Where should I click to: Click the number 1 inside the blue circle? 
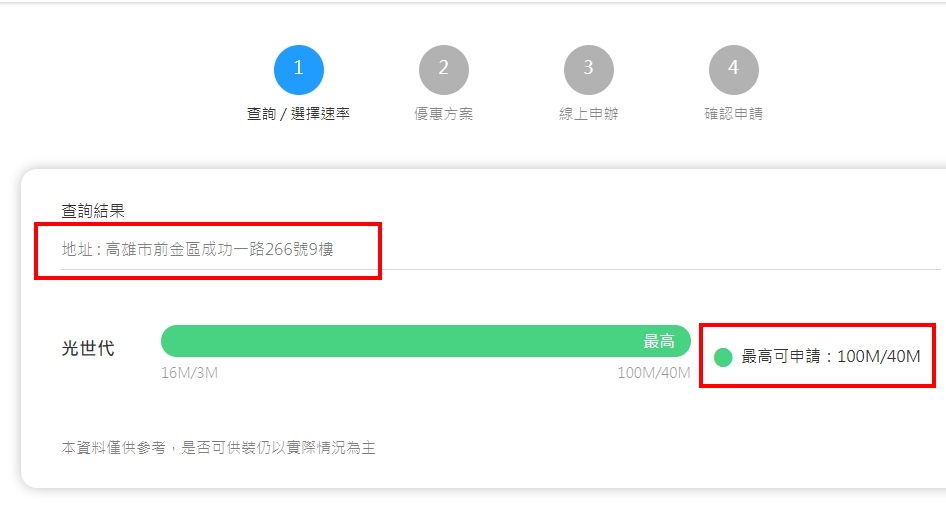click(x=298, y=68)
